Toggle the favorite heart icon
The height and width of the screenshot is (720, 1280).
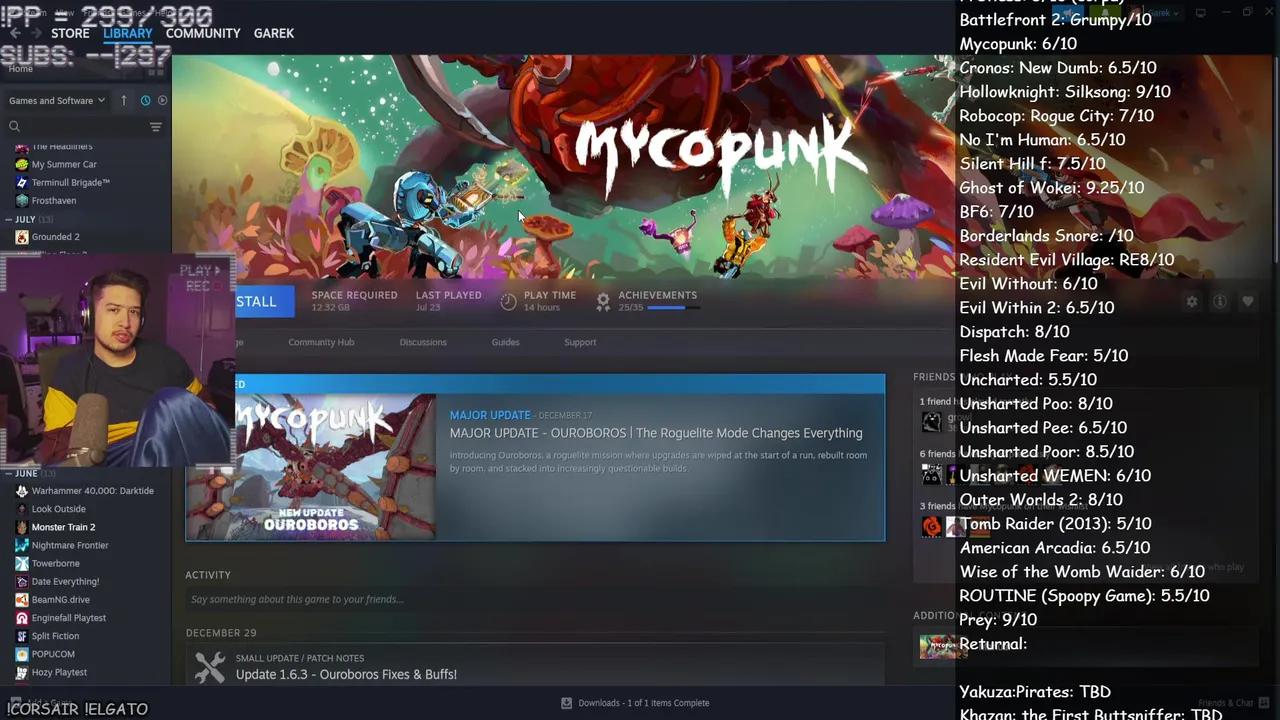click(x=1248, y=301)
